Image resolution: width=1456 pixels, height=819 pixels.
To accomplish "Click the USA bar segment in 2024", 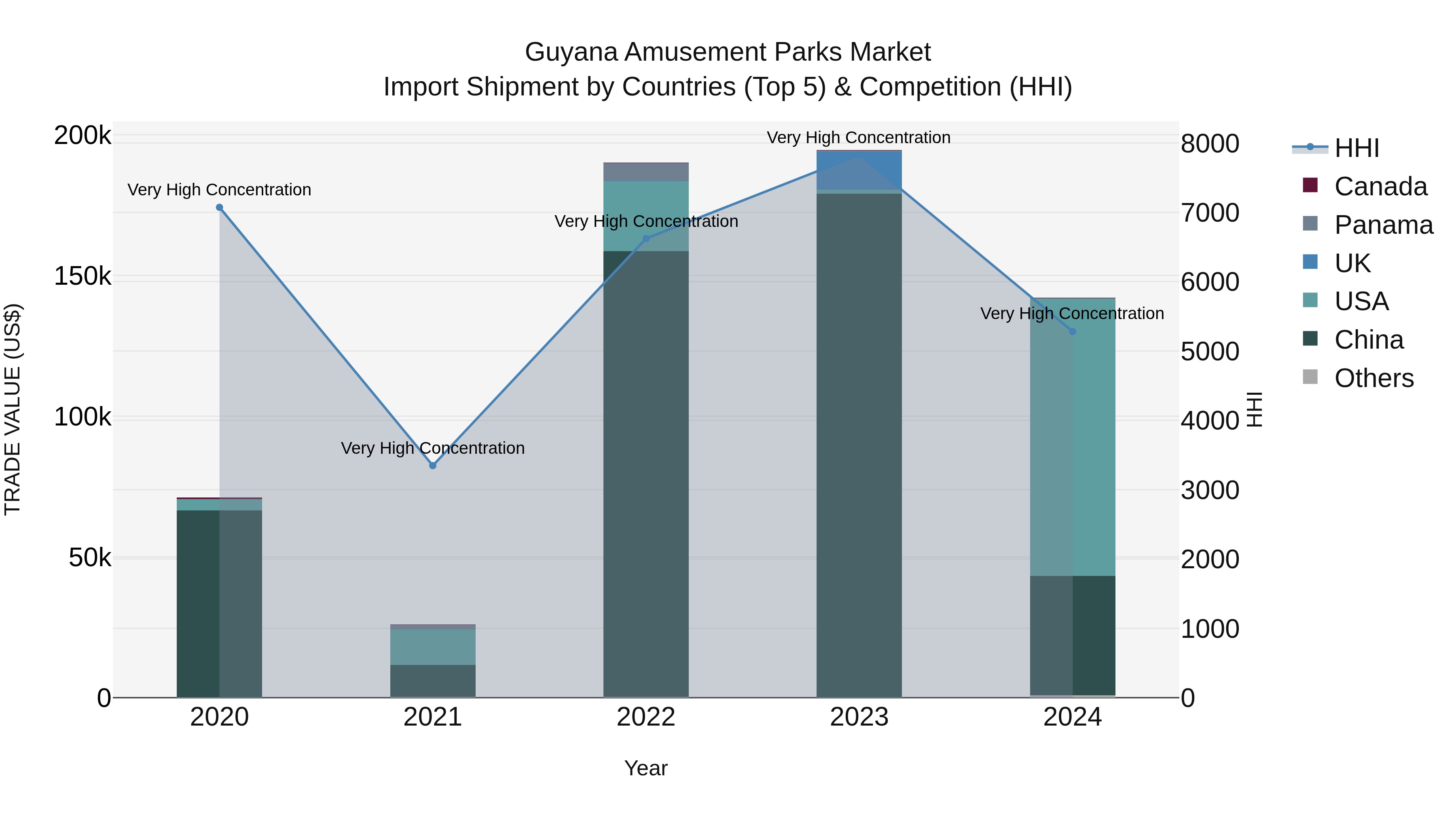I will [1073, 438].
